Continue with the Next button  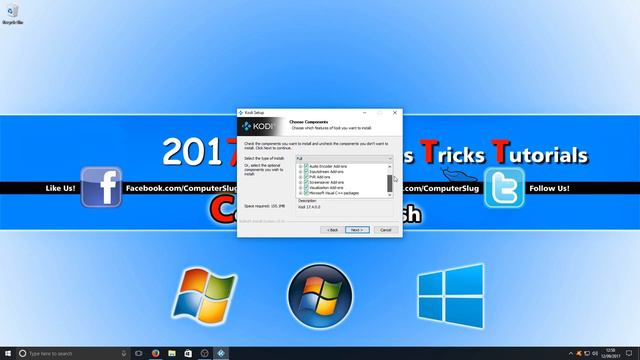point(357,230)
